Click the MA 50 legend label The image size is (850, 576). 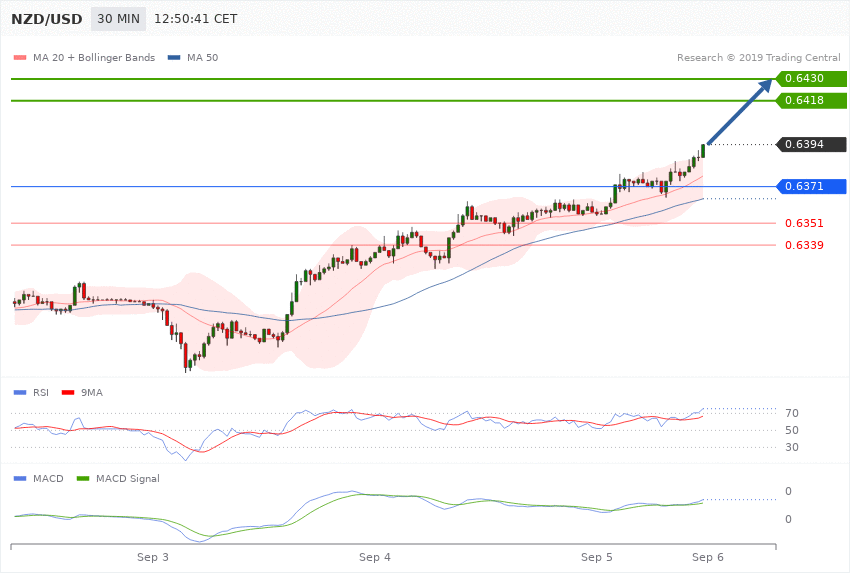coord(202,57)
